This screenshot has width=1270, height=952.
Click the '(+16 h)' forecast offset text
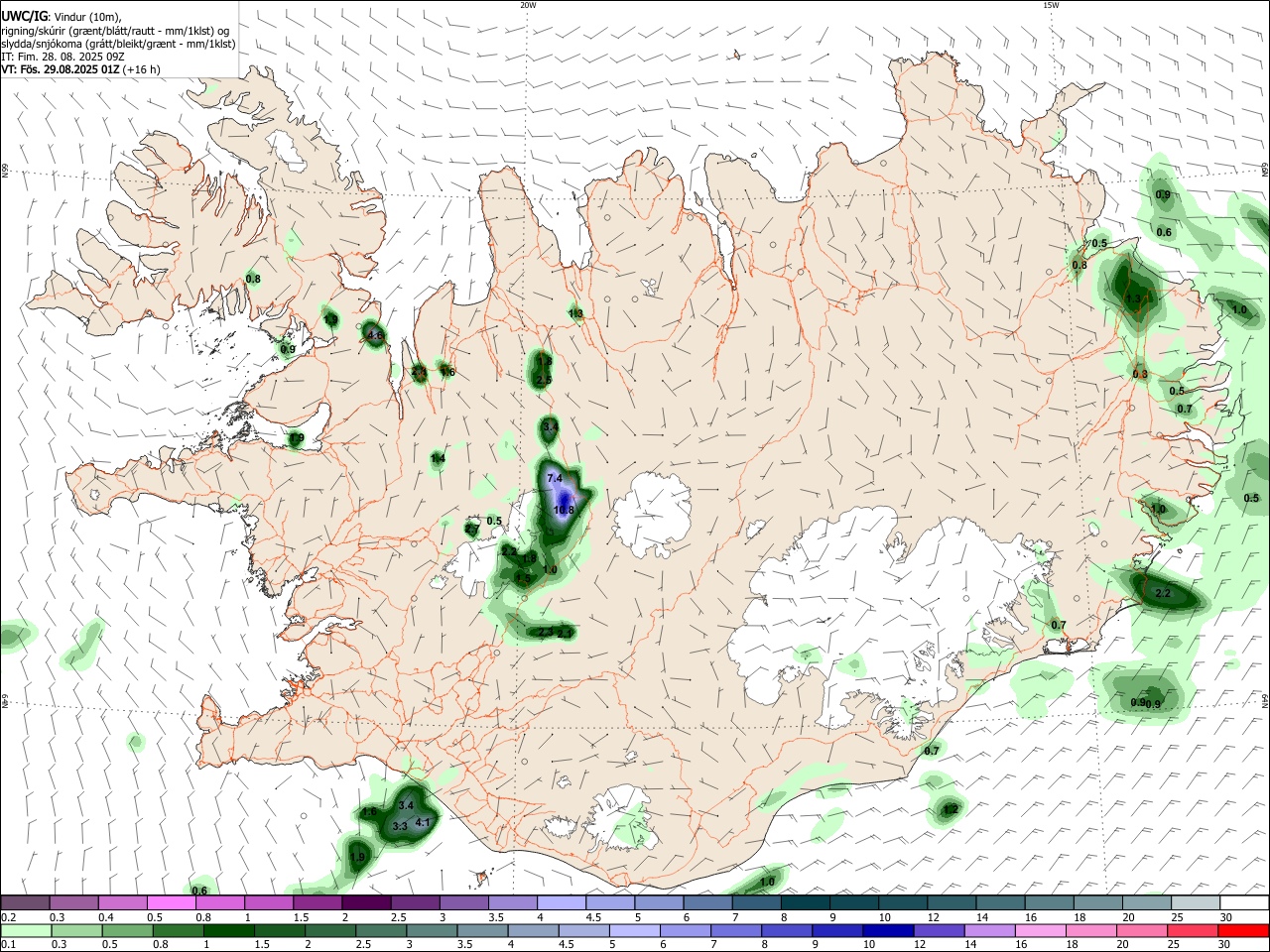tap(142, 69)
